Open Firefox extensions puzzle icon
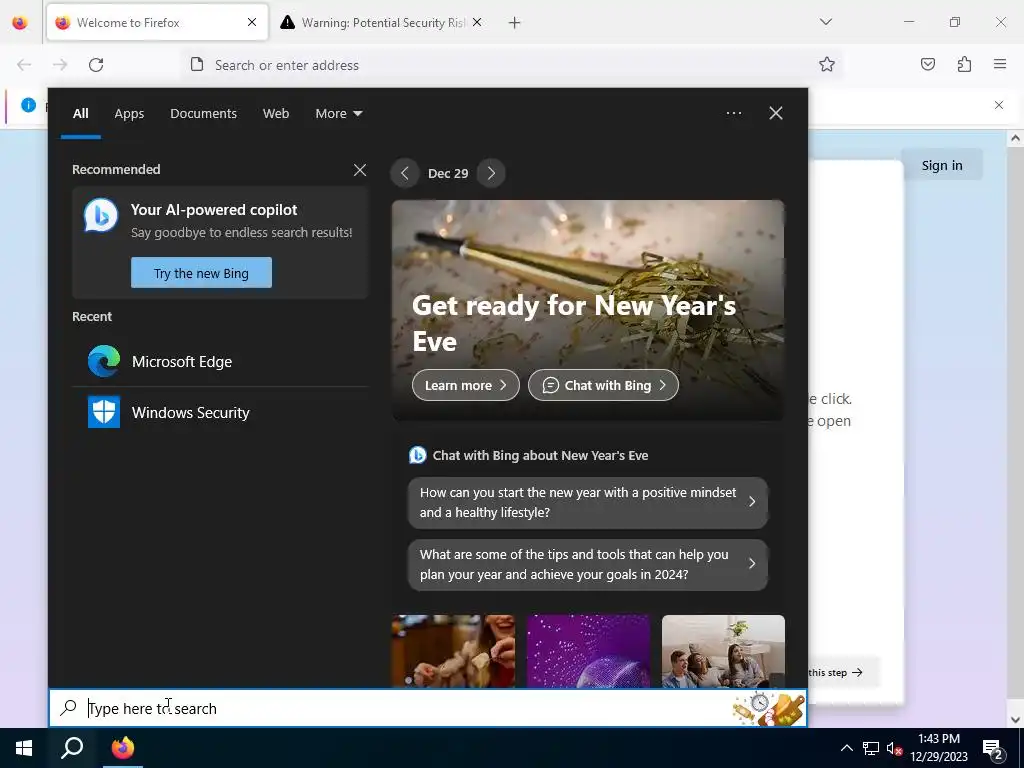 pos(964,65)
